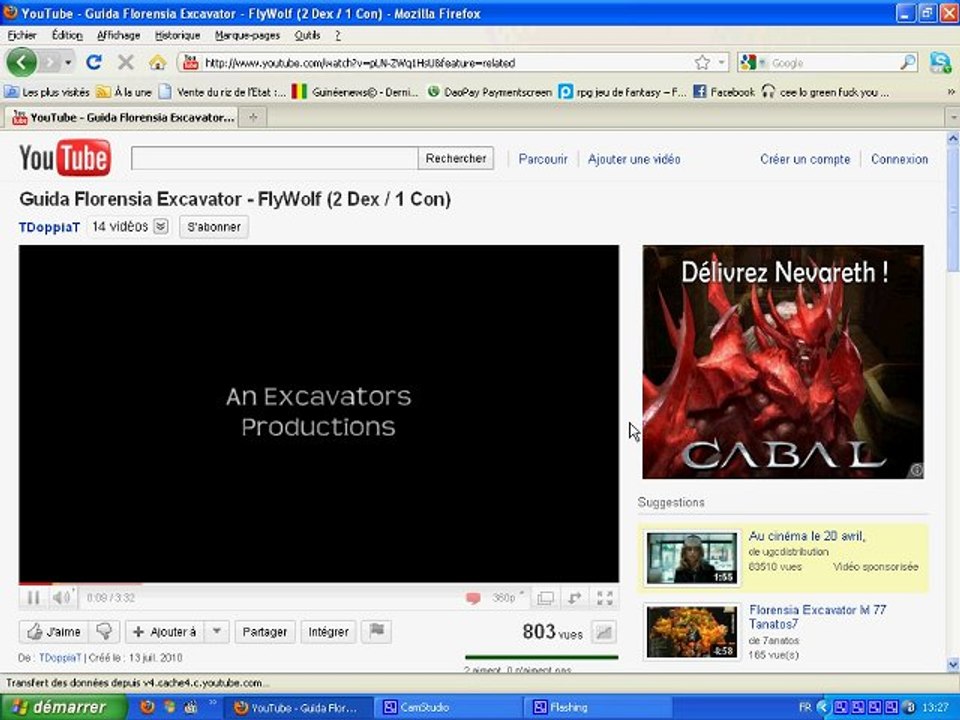
Task: Click the Intégrer button
Action: [x=328, y=632]
